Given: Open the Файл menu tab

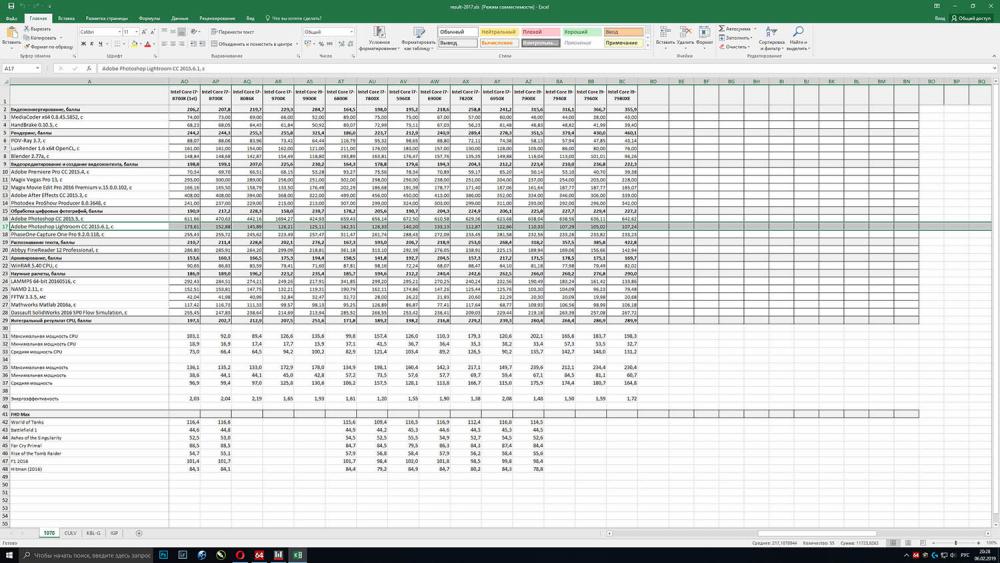Looking at the screenshot, I should (11, 18).
